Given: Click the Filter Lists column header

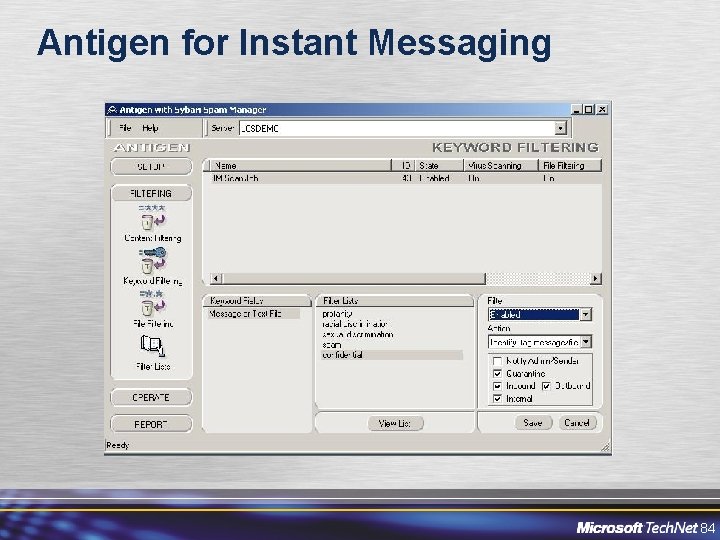Looking at the screenshot, I should click(x=395, y=301).
